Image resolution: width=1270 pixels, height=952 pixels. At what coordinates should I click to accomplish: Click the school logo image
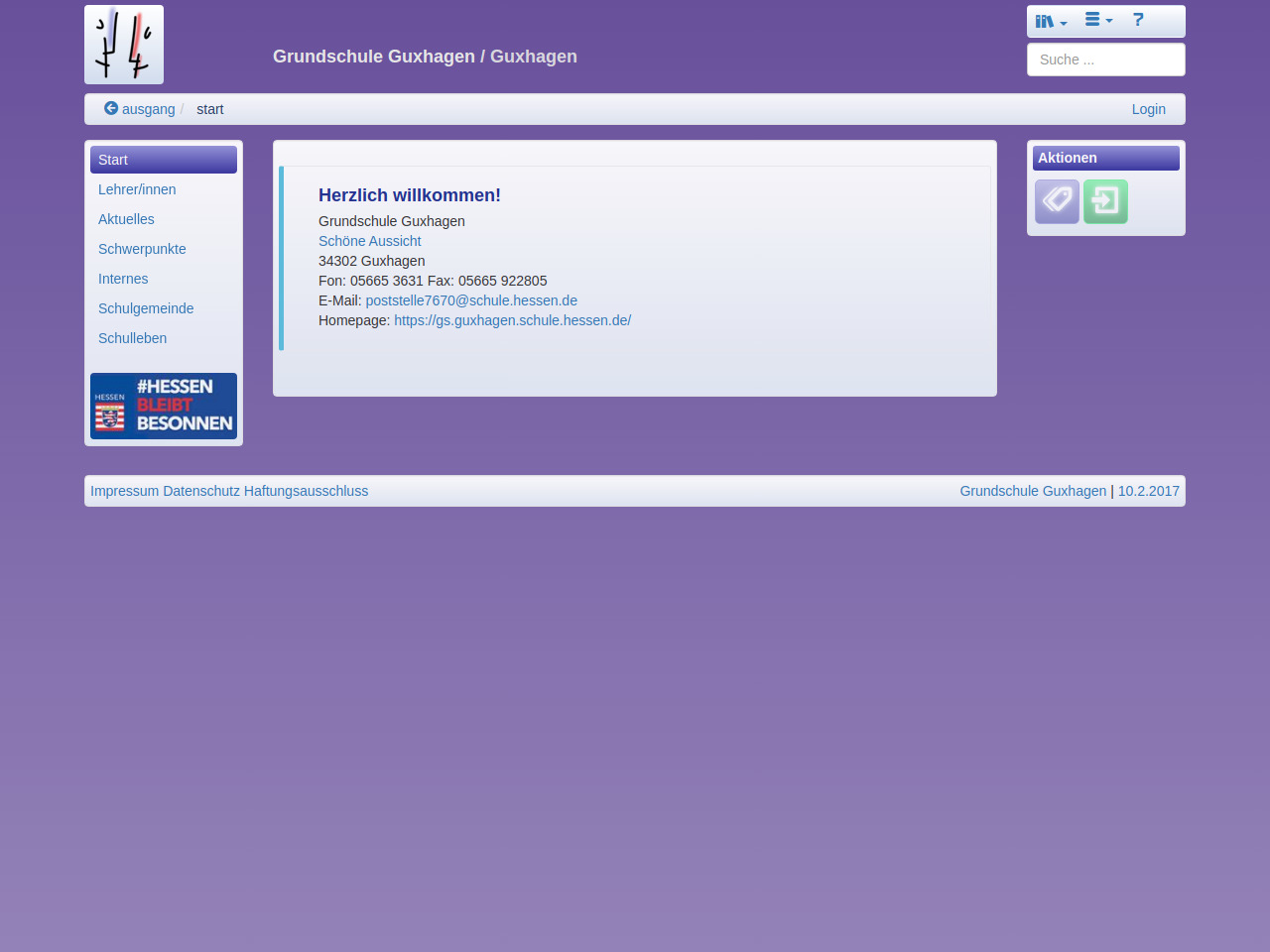click(x=124, y=45)
